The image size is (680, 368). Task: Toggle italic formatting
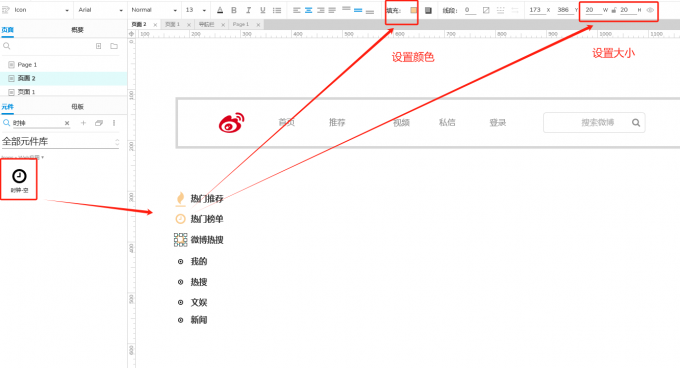click(x=248, y=10)
